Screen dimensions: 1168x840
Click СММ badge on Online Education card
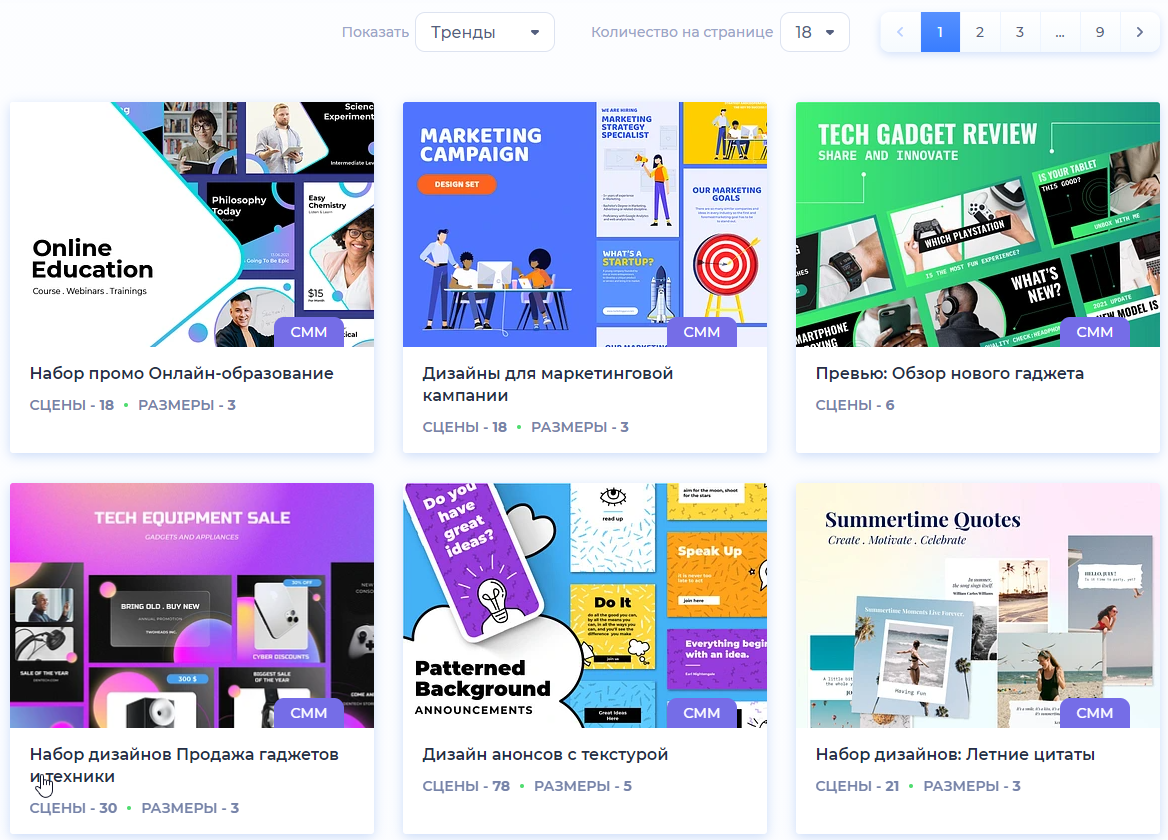point(308,332)
